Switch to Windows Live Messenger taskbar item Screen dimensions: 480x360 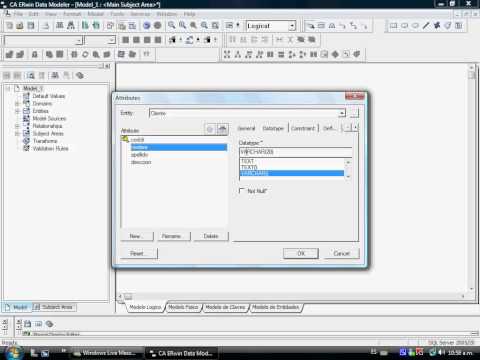click(108, 353)
